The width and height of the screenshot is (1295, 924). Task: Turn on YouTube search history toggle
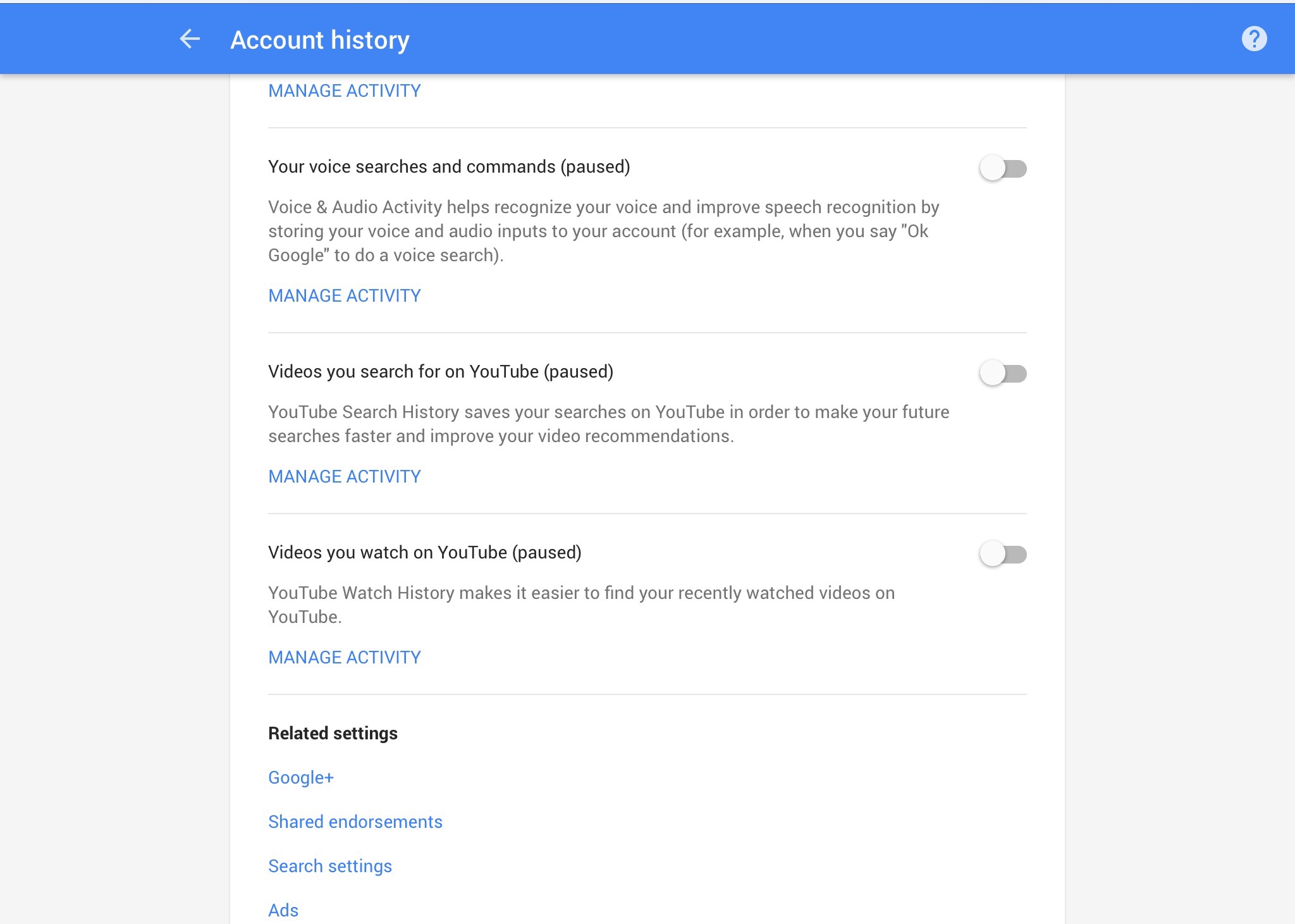tap(1002, 374)
